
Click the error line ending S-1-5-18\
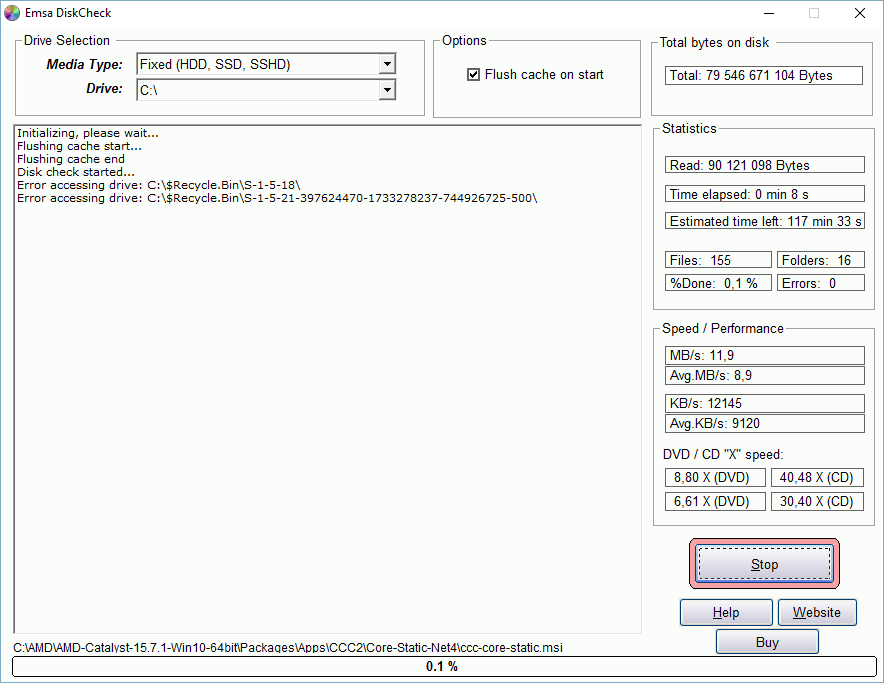[x=159, y=185]
